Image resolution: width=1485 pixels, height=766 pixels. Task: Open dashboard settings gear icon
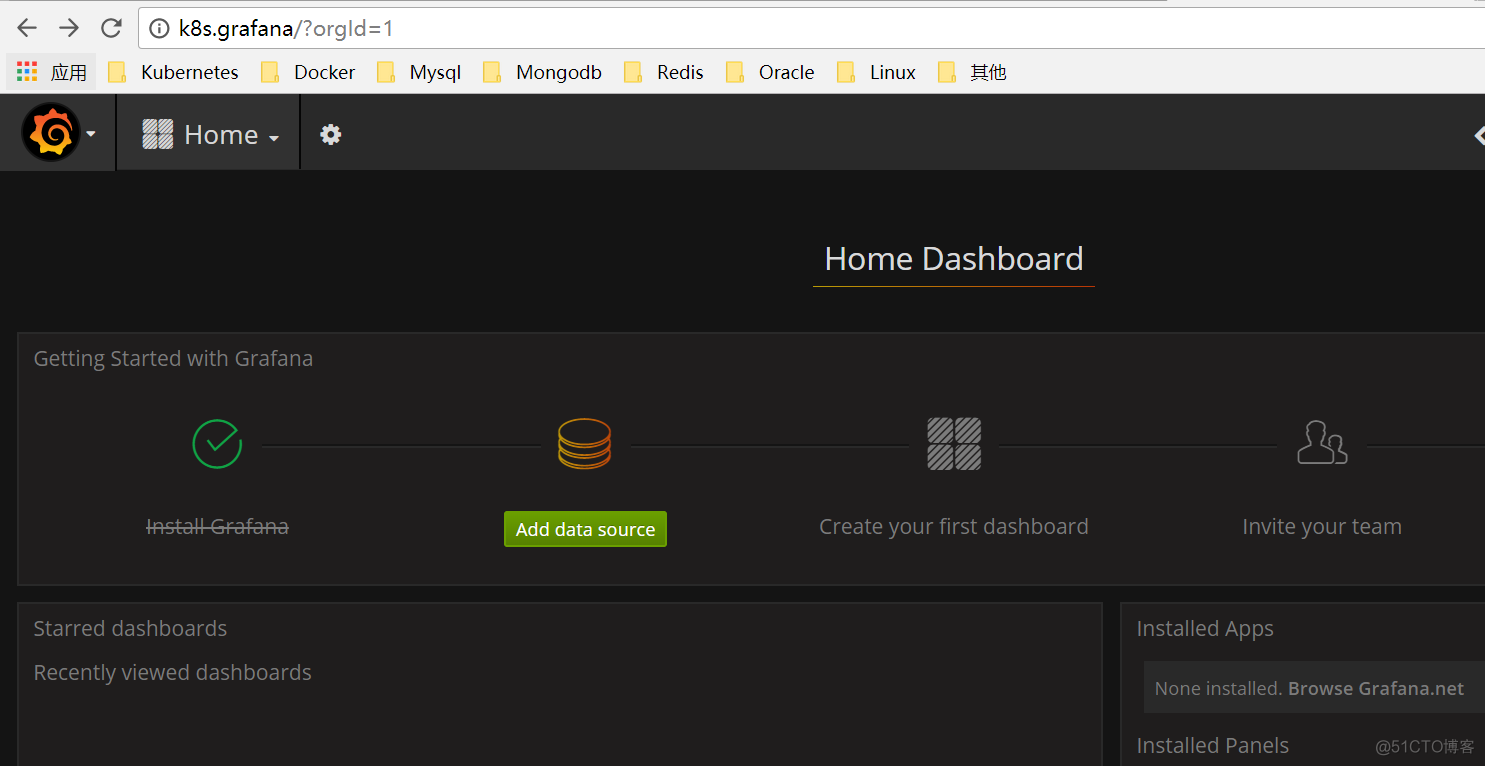point(331,134)
